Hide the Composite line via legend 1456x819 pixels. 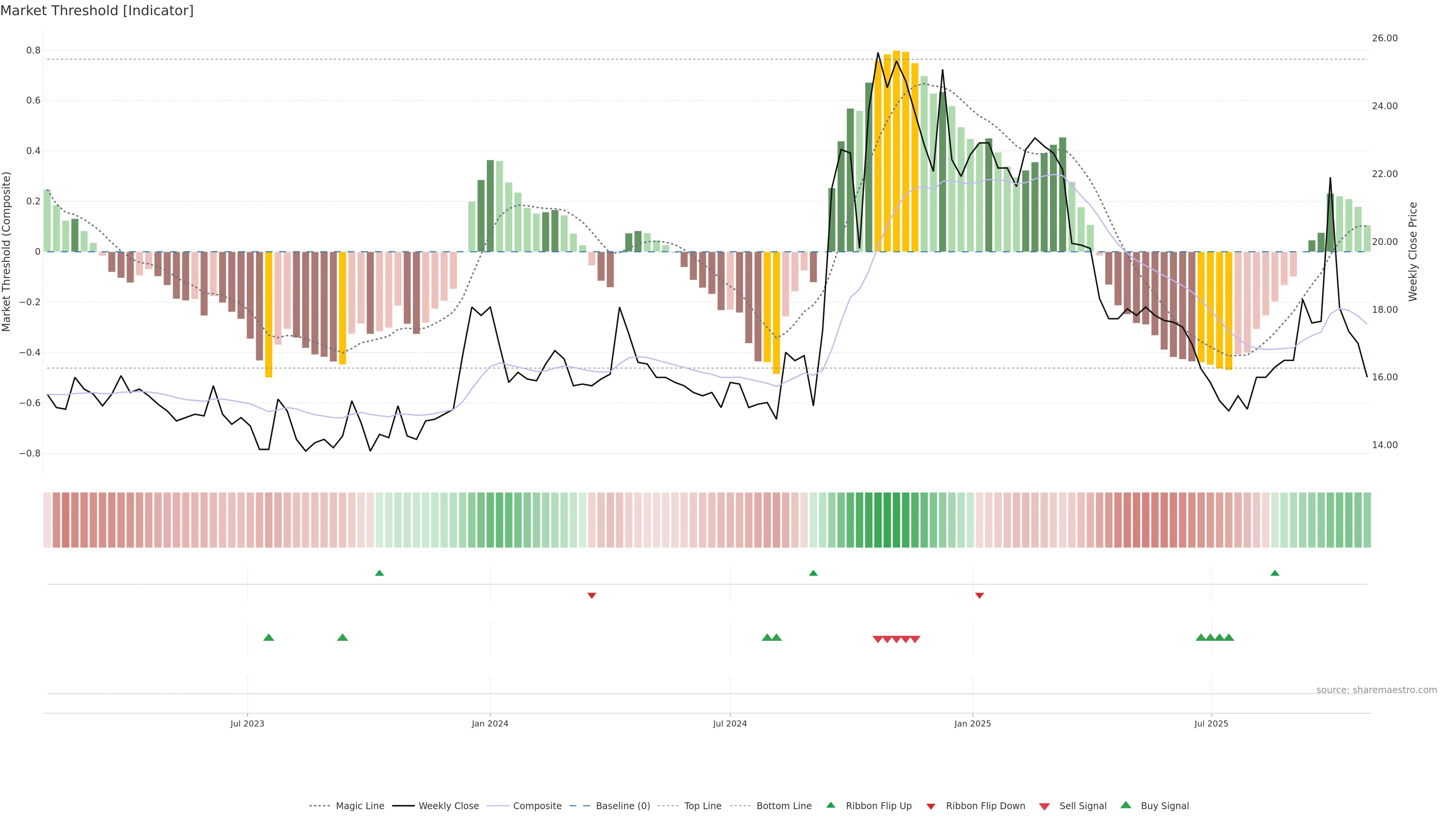pyautogui.click(x=537, y=806)
